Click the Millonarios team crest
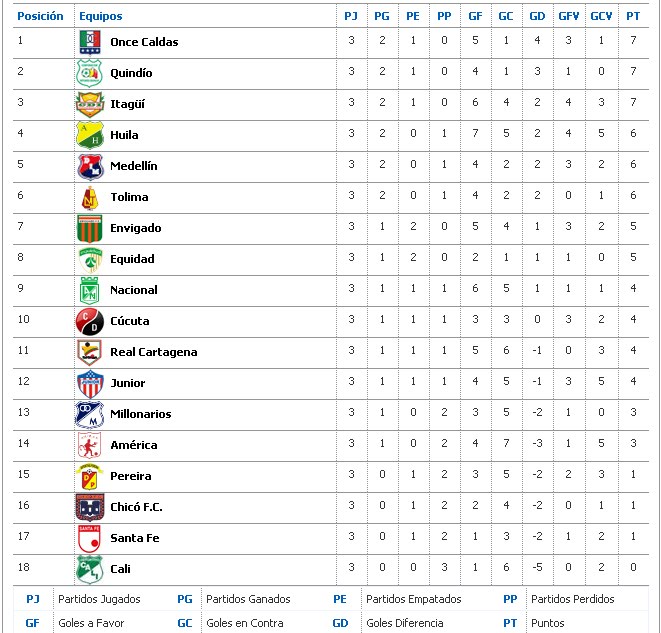The image size is (661, 633). coord(89,415)
